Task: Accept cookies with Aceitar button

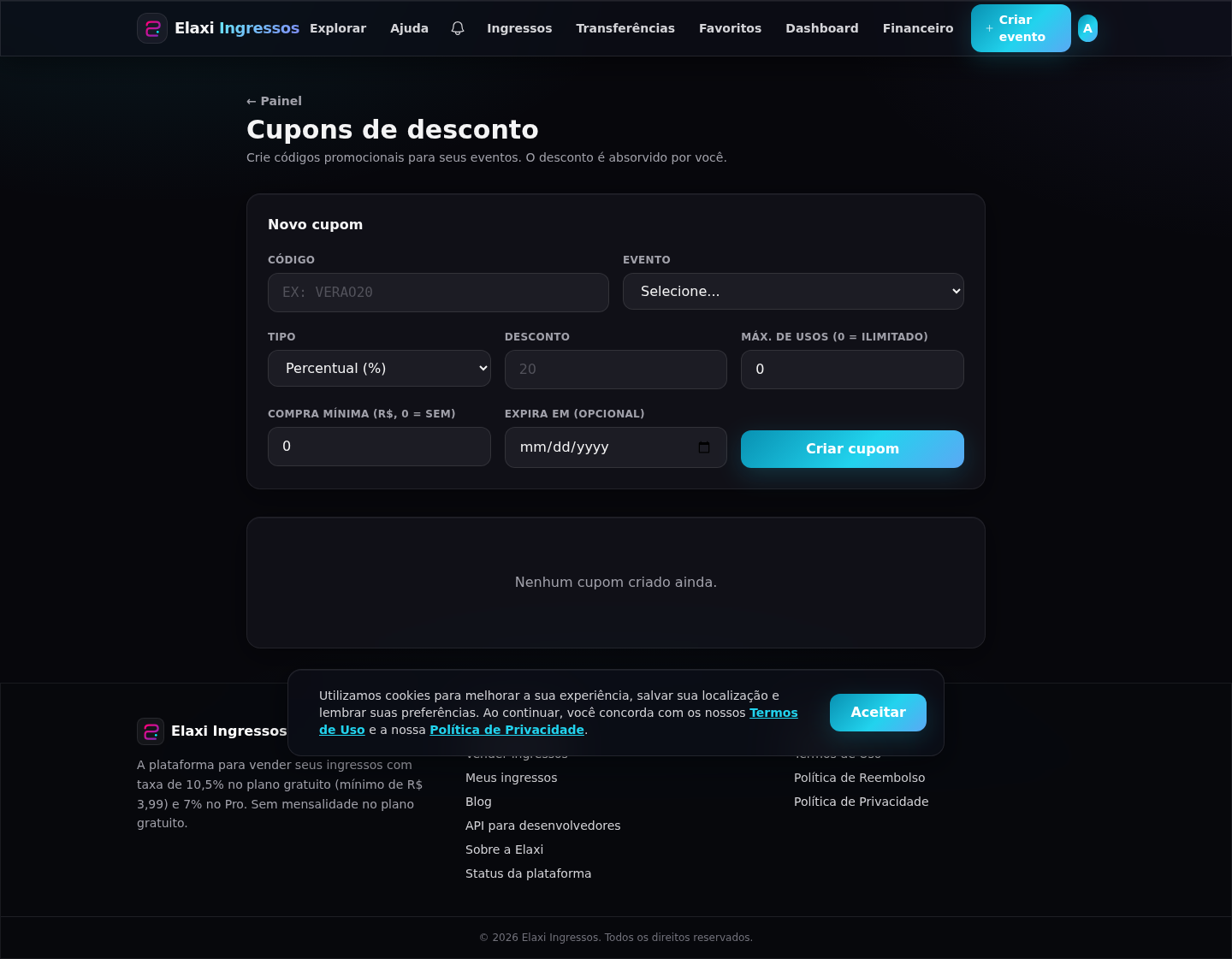Action: pyautogui.click(x=878, y=713)
